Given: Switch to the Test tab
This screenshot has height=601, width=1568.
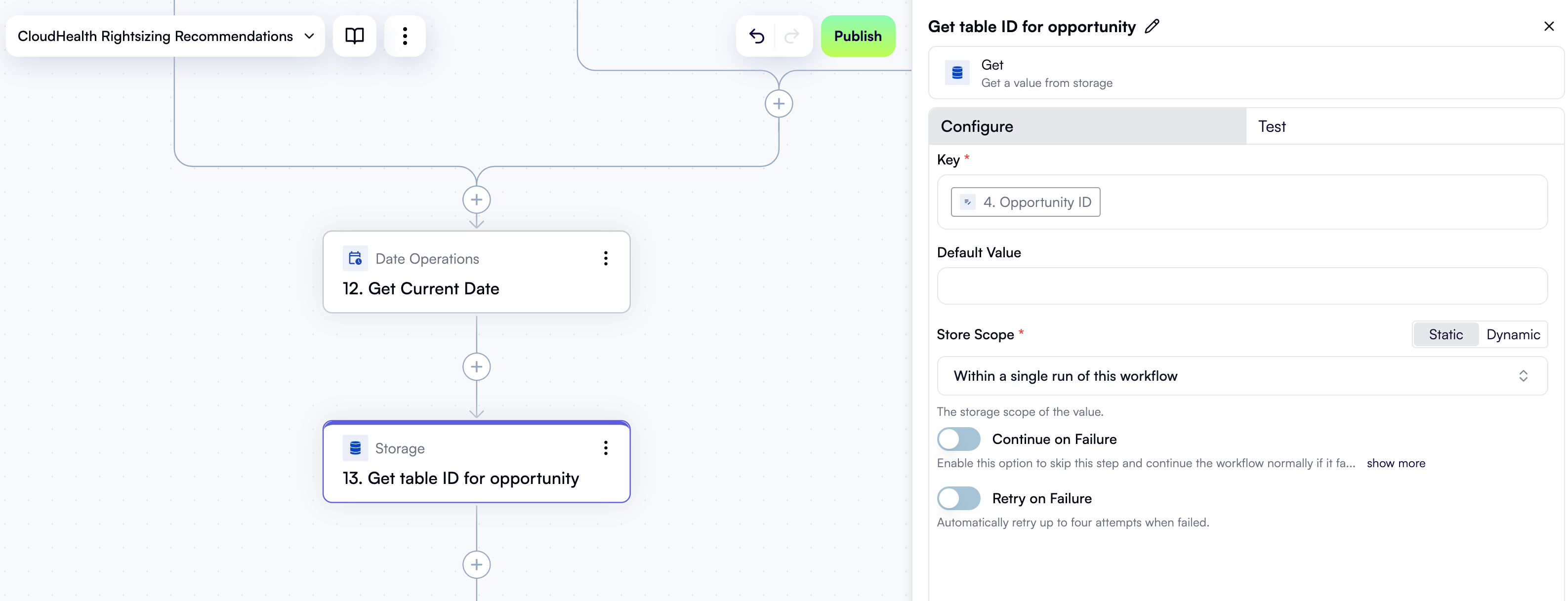Looking at the screenshot, I should click(x=1272, y=126).
